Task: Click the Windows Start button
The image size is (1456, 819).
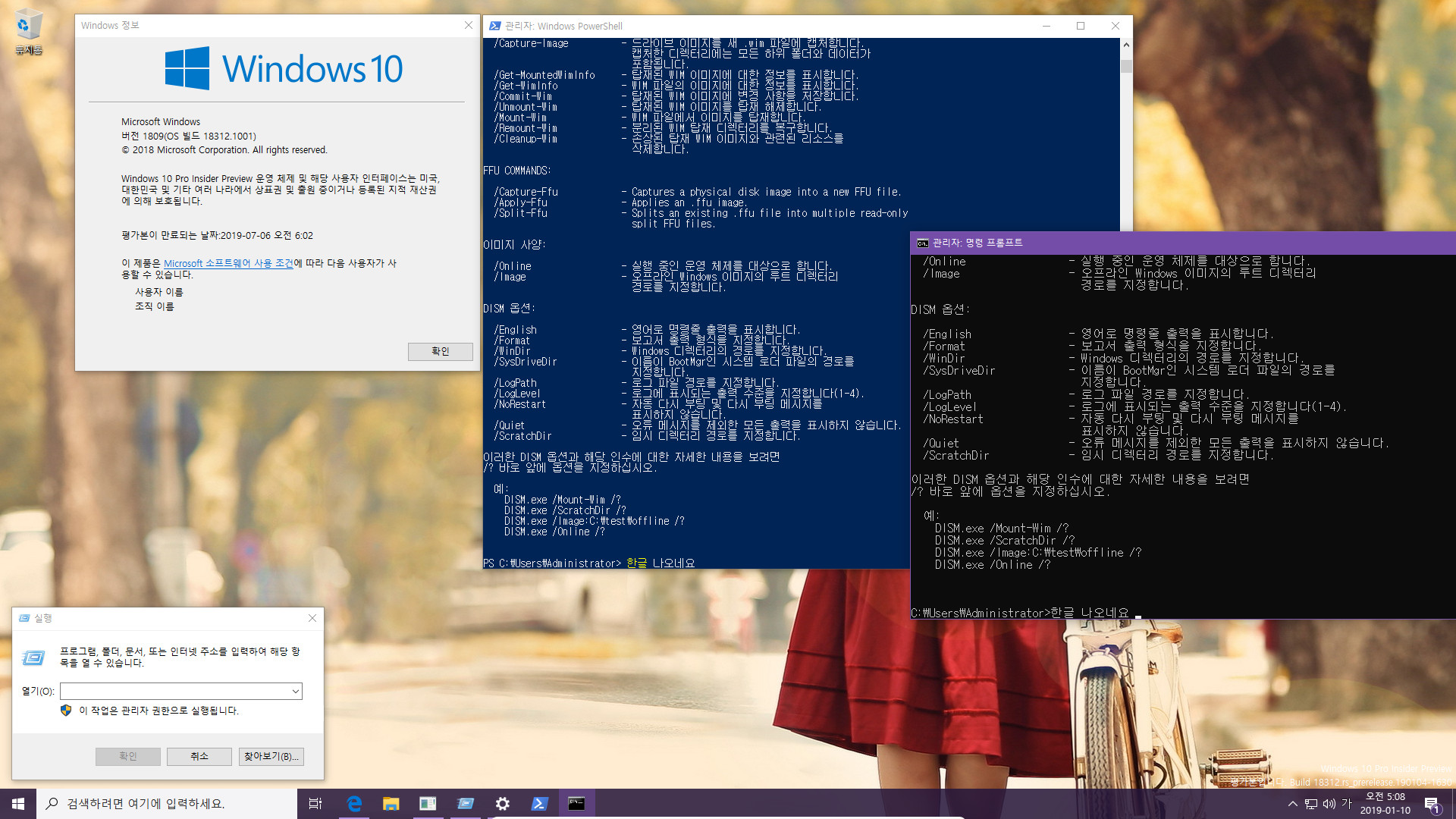Action: pos(18,804)
